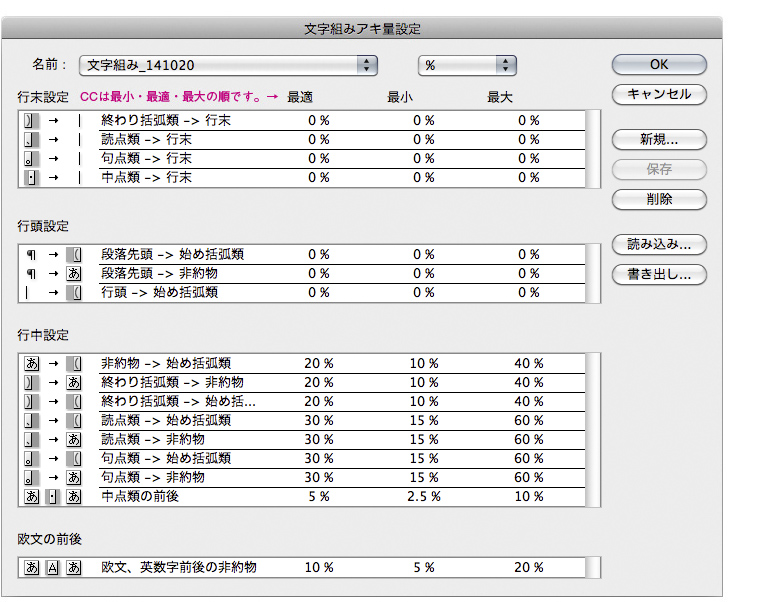Open the % units dropdown

(466, 65)
